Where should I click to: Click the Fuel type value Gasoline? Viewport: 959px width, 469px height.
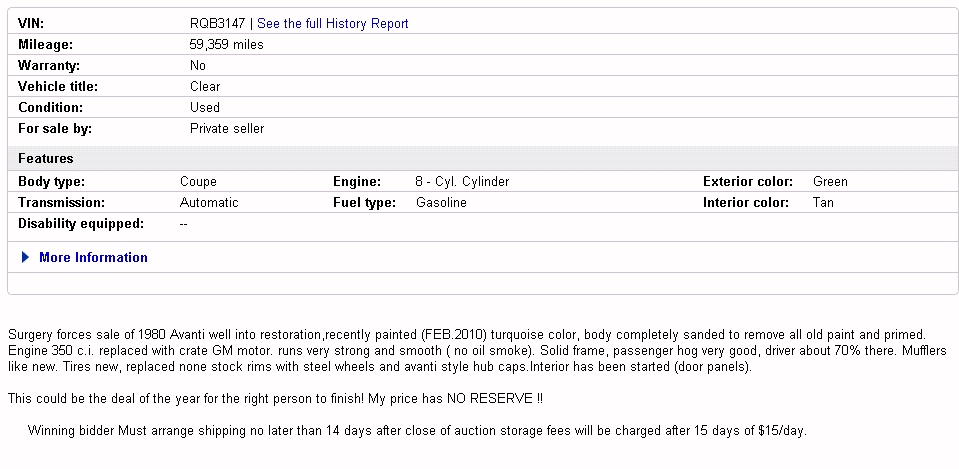coord(441,202)
